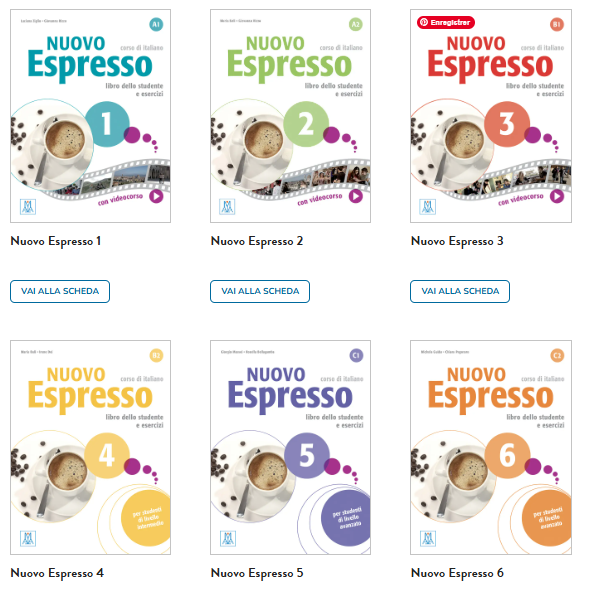Click the publisher logo on Nuovo Espresso 4 cover

click(28, 538)
